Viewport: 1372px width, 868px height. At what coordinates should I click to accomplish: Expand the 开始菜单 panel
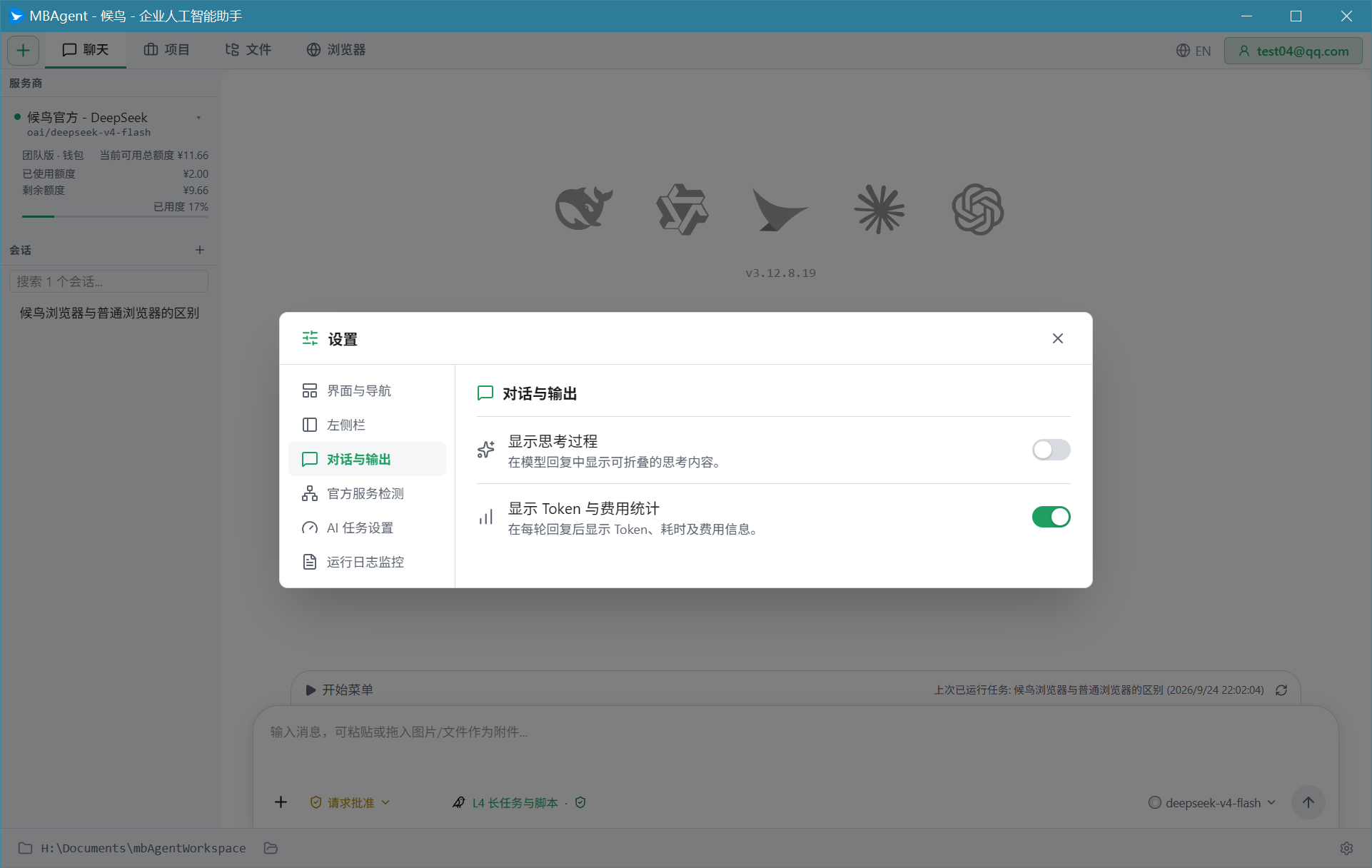tap(340, 690)
